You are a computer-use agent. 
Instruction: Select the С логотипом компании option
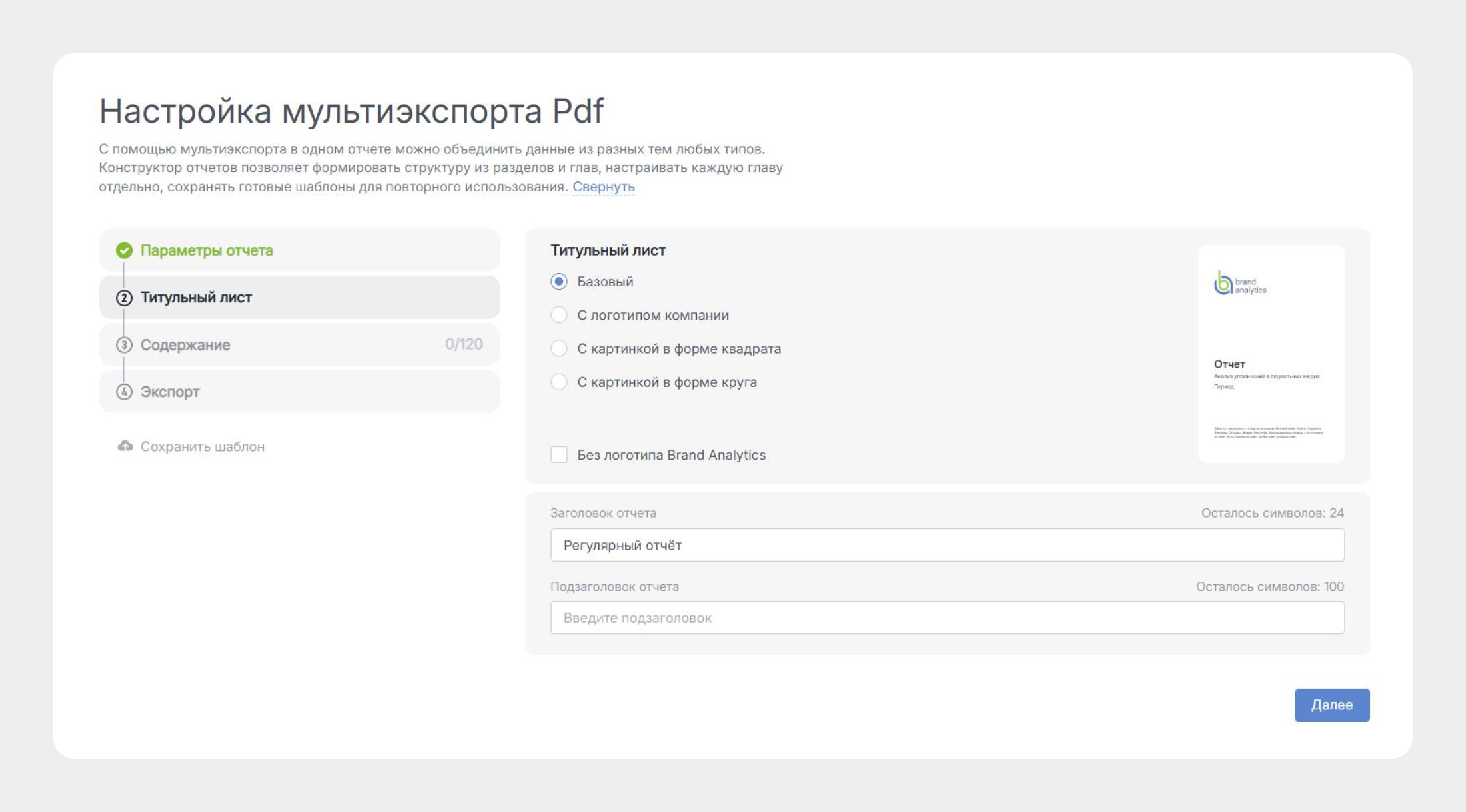559,315
